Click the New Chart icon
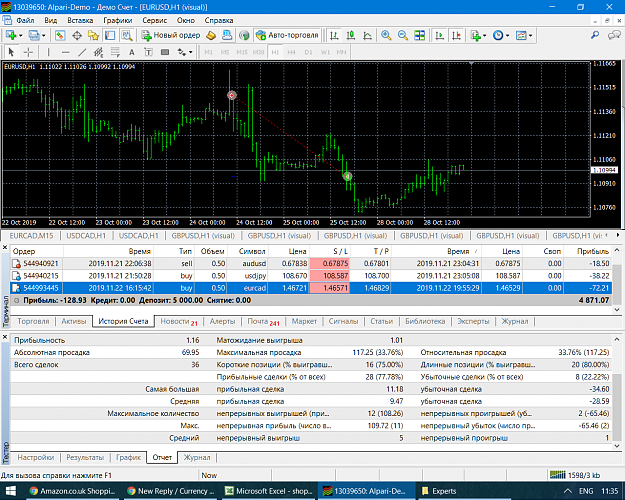The width and height of the screenshot is (625, 500). 10,35
